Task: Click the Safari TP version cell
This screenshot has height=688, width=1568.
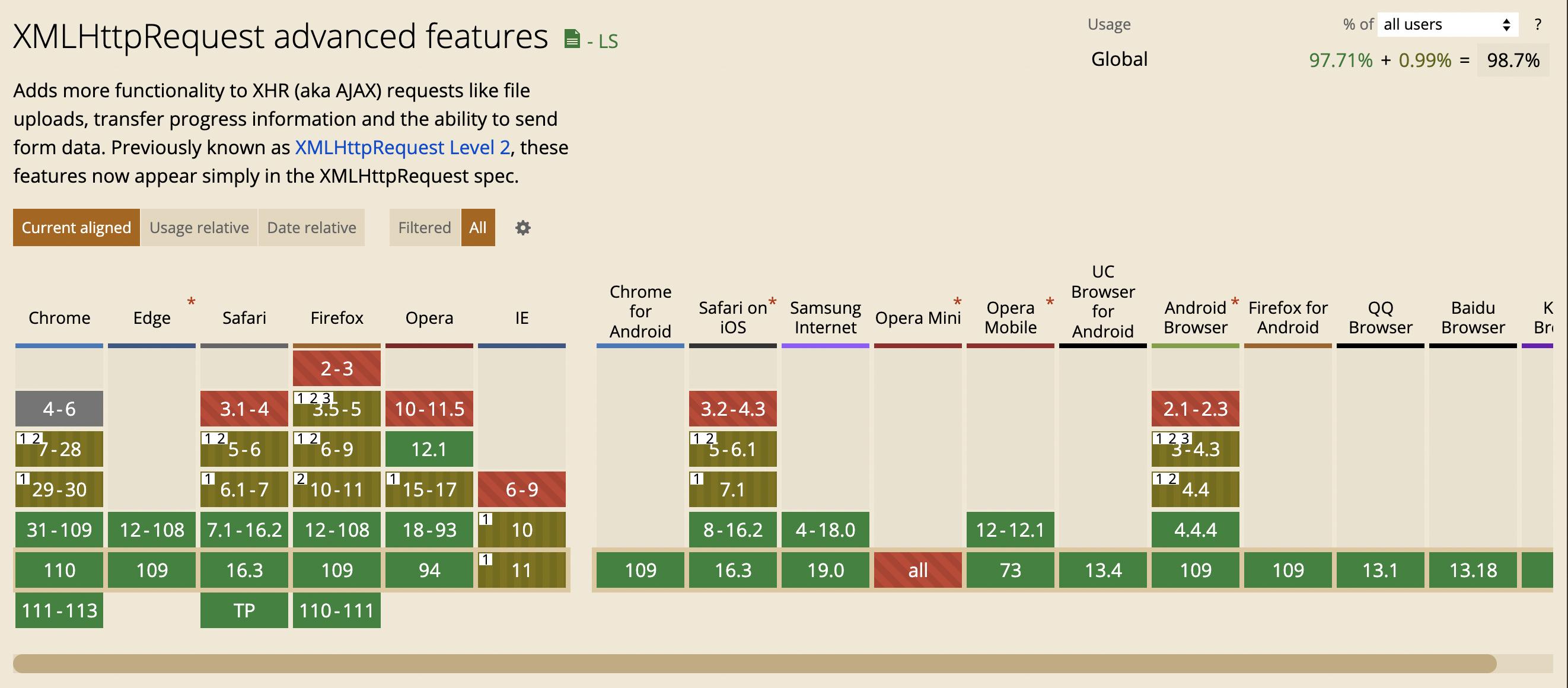Action: click(244, 610)
